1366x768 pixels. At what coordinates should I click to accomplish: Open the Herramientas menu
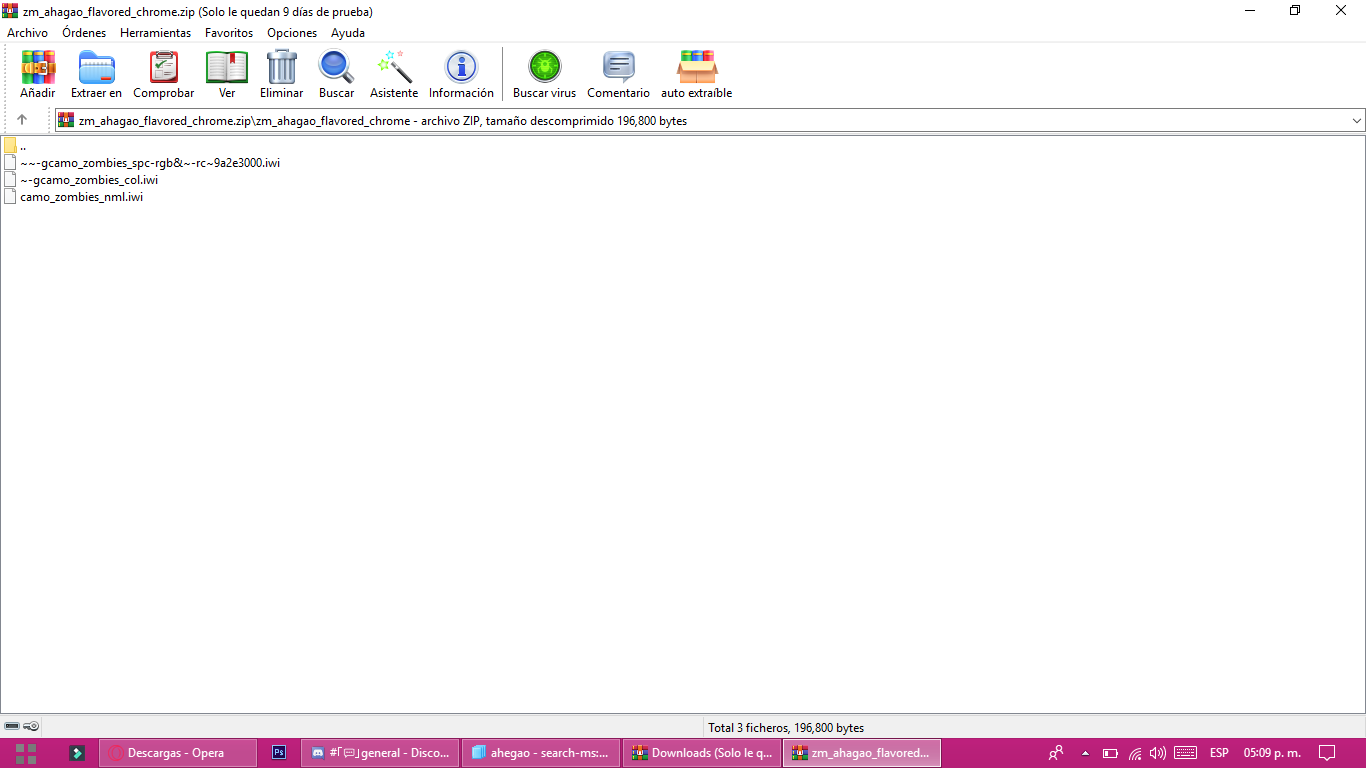click(155, 33)
